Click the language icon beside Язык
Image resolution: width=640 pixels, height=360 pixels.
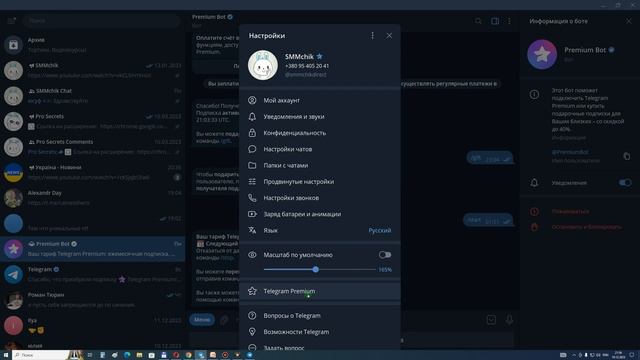click(x=252, y=230)
